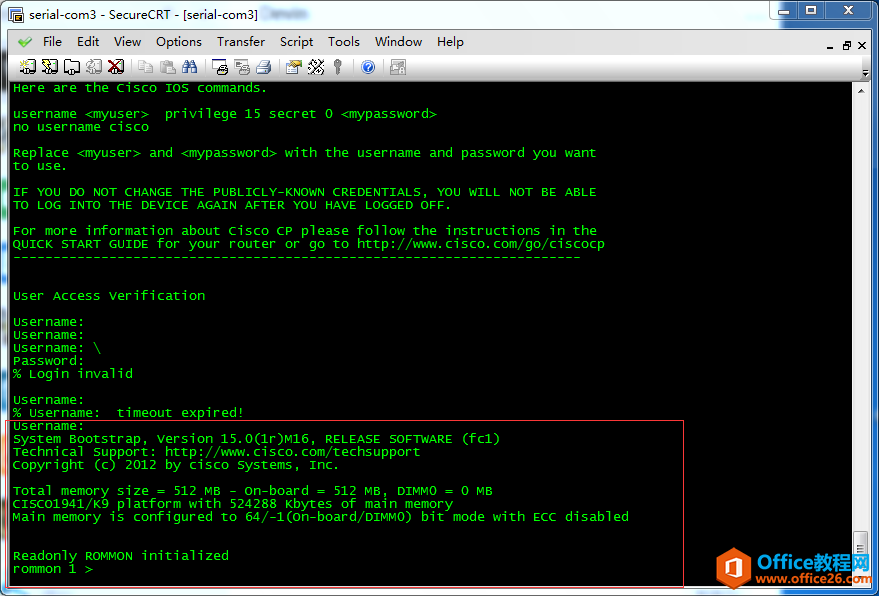Click the 'Total memory size = 512 MB' line
Screen dimensions: 879x596
click(x=252, y=491)
